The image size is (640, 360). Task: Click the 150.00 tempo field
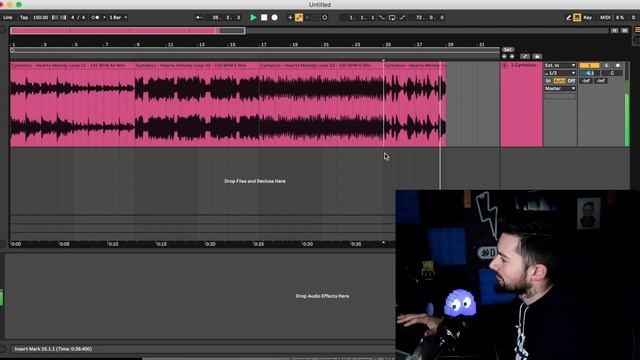(x=40, y=18)
